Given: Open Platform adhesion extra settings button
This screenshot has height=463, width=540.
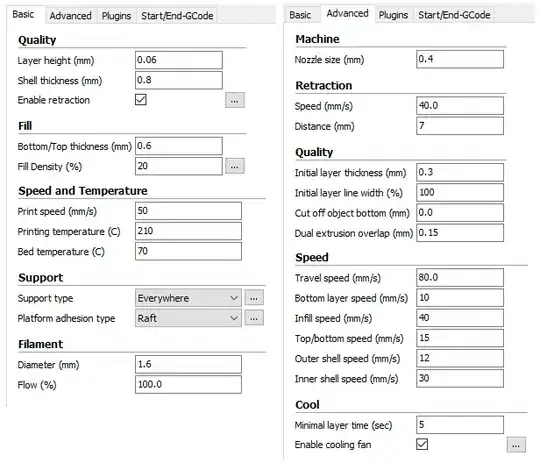Looking at the screenshot, I should 254,318.
